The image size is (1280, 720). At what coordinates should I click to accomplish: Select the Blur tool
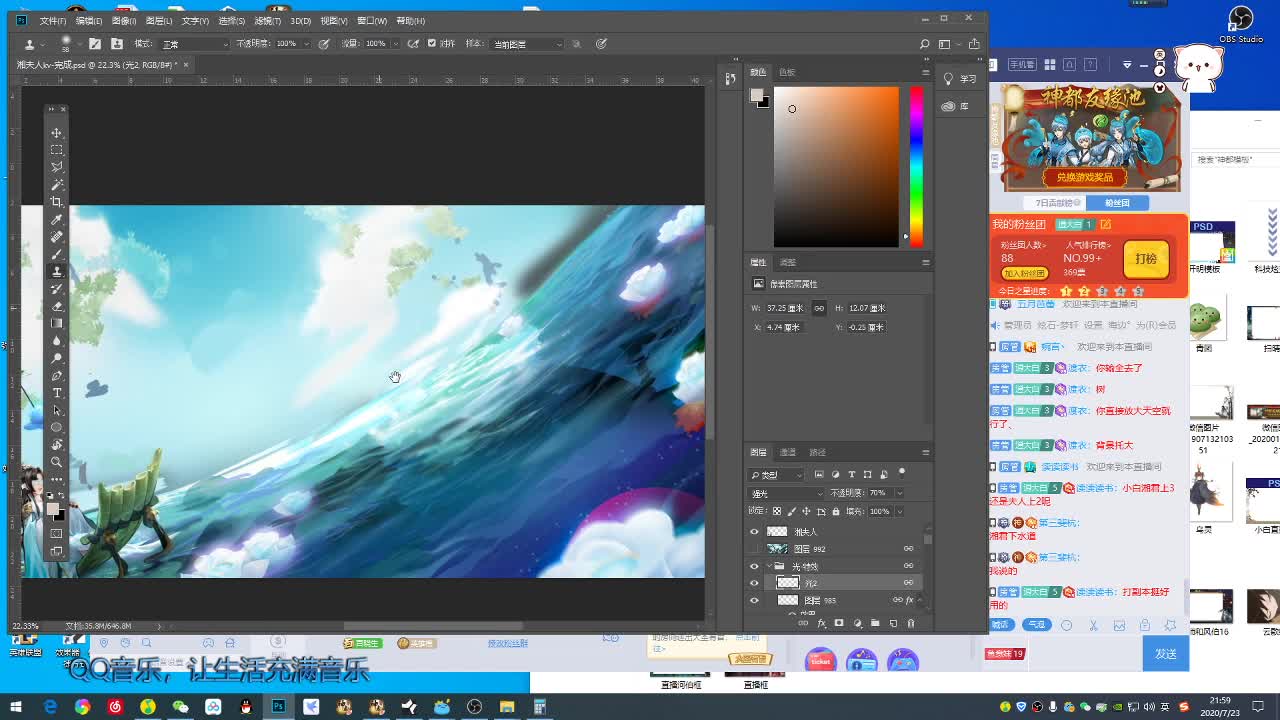point(57,341)
